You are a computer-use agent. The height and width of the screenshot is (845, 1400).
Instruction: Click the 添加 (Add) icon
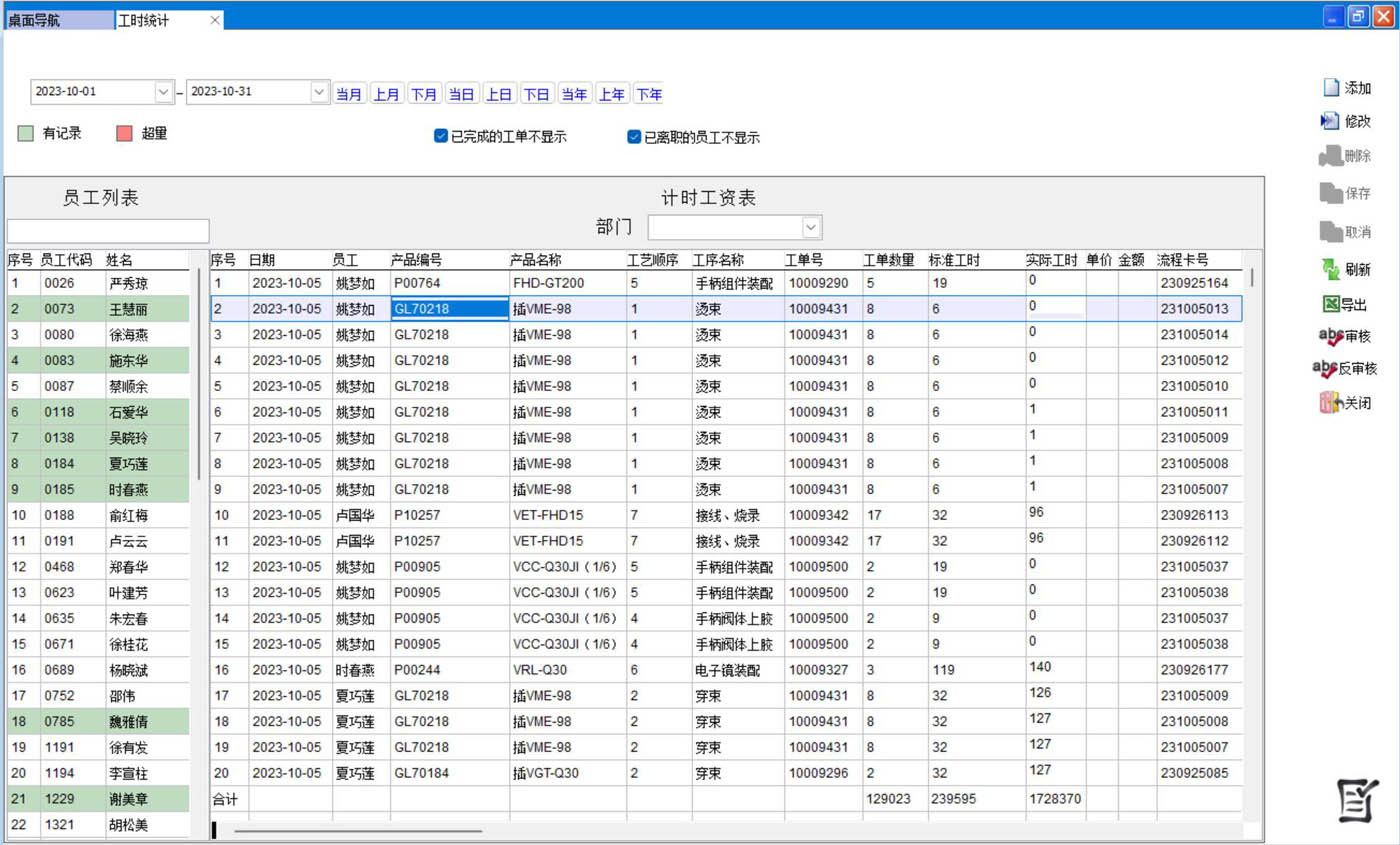[x=1331, y=88]
